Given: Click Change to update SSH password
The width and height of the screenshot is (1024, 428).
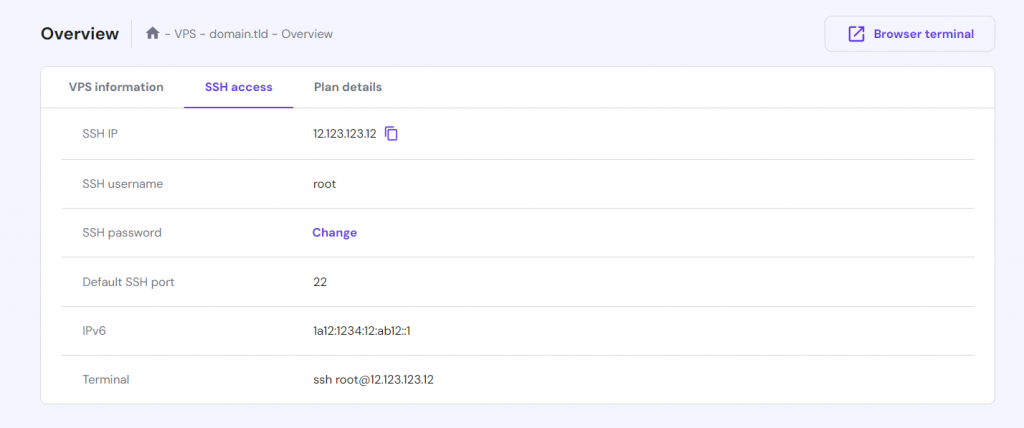Looking at the screenshot, I should coord(334,232).
